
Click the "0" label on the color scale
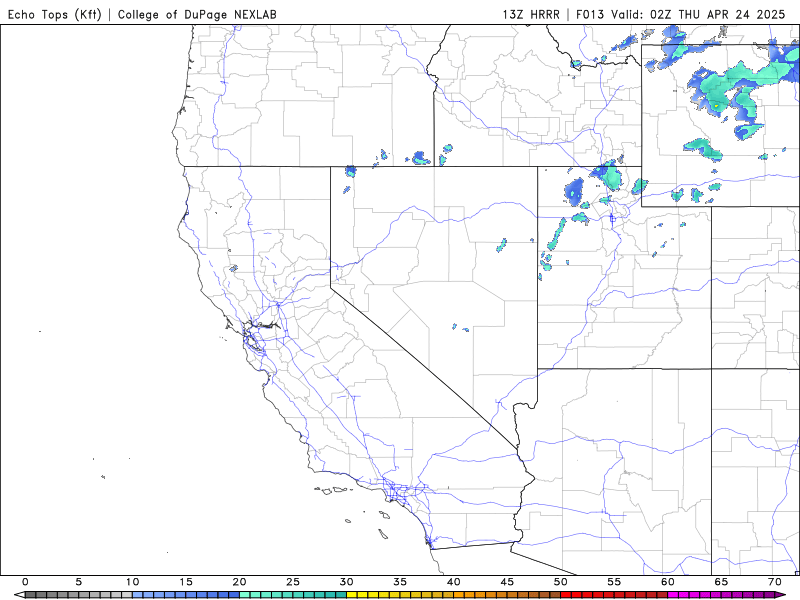25,582
